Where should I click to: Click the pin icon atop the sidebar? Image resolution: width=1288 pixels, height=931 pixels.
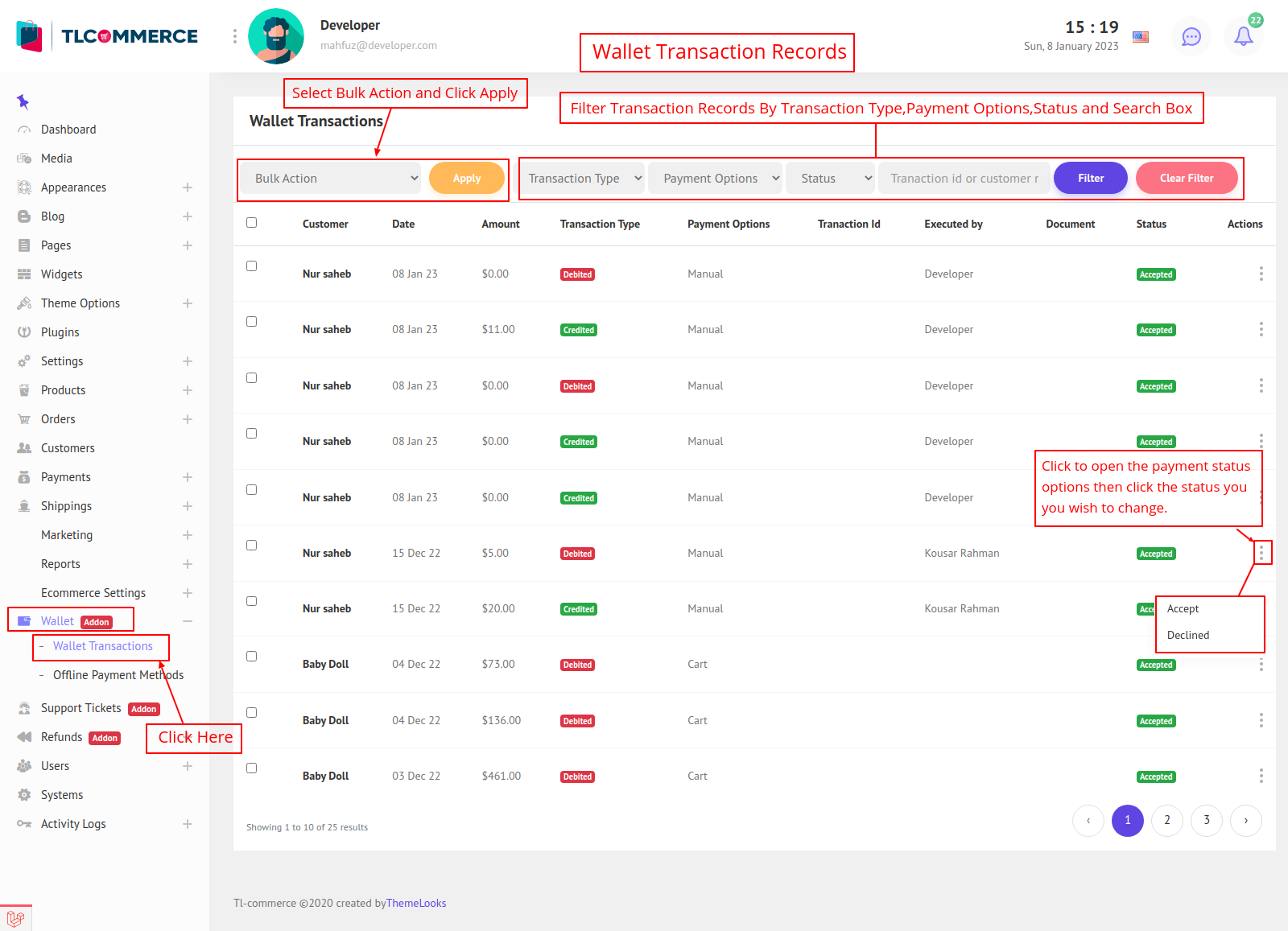click(x=23, y=101)
